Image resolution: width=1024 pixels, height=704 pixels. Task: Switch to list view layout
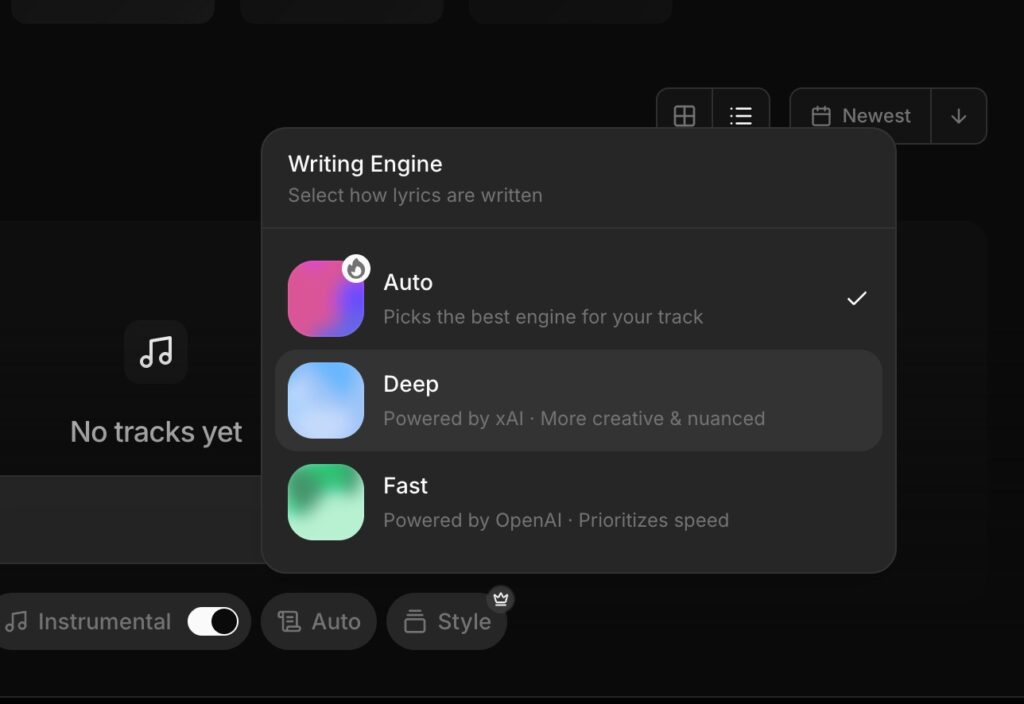[x=741, y=115]
